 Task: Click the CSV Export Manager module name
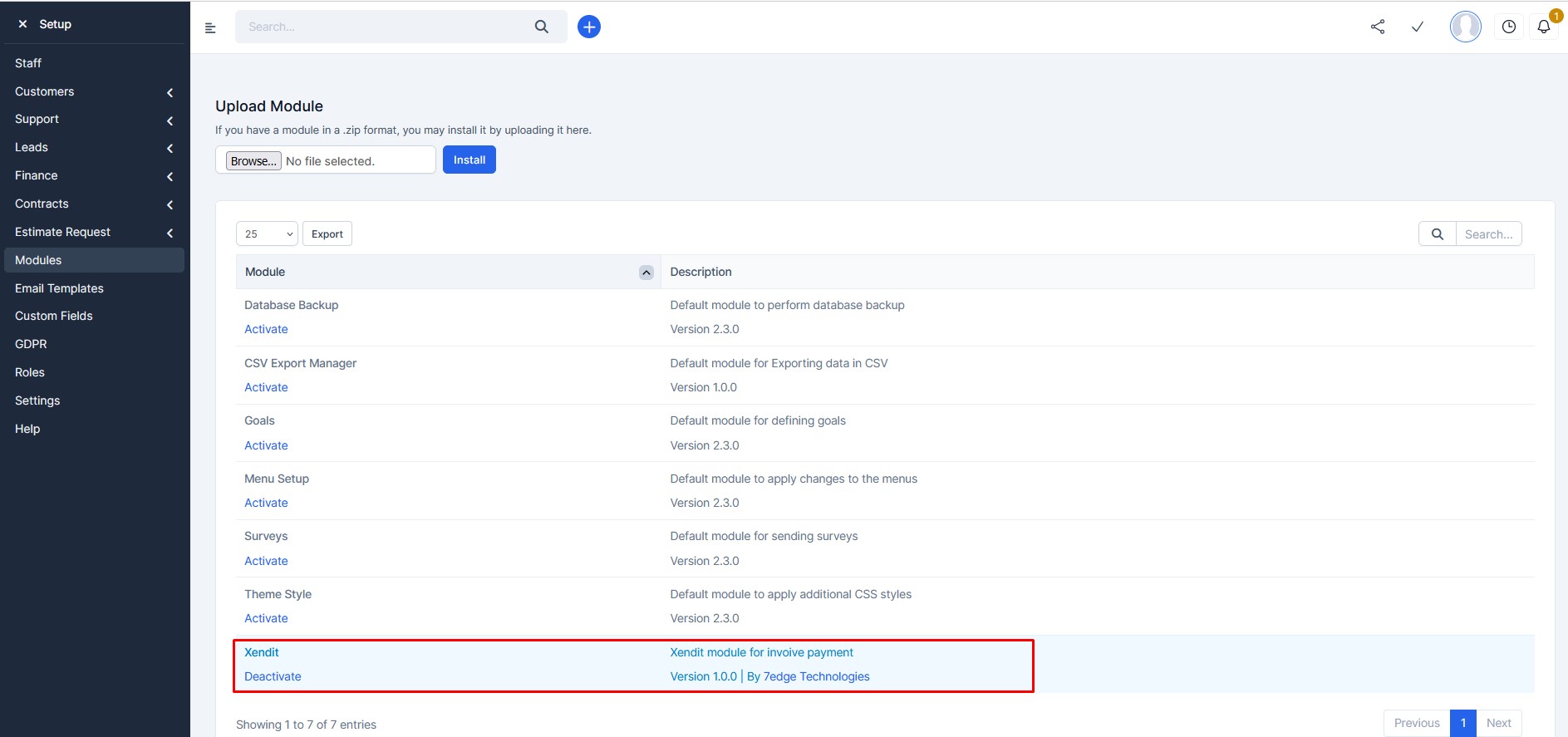coord(301,363)
